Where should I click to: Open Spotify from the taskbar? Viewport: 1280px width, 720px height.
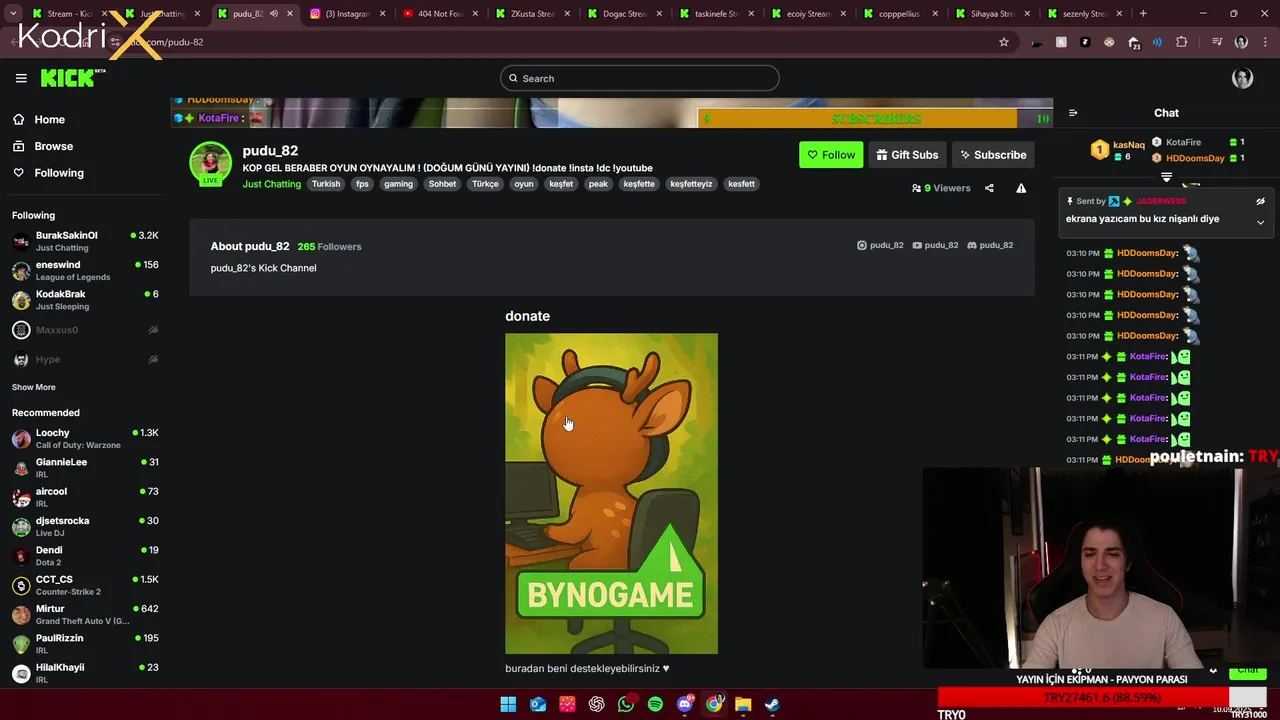655,704
